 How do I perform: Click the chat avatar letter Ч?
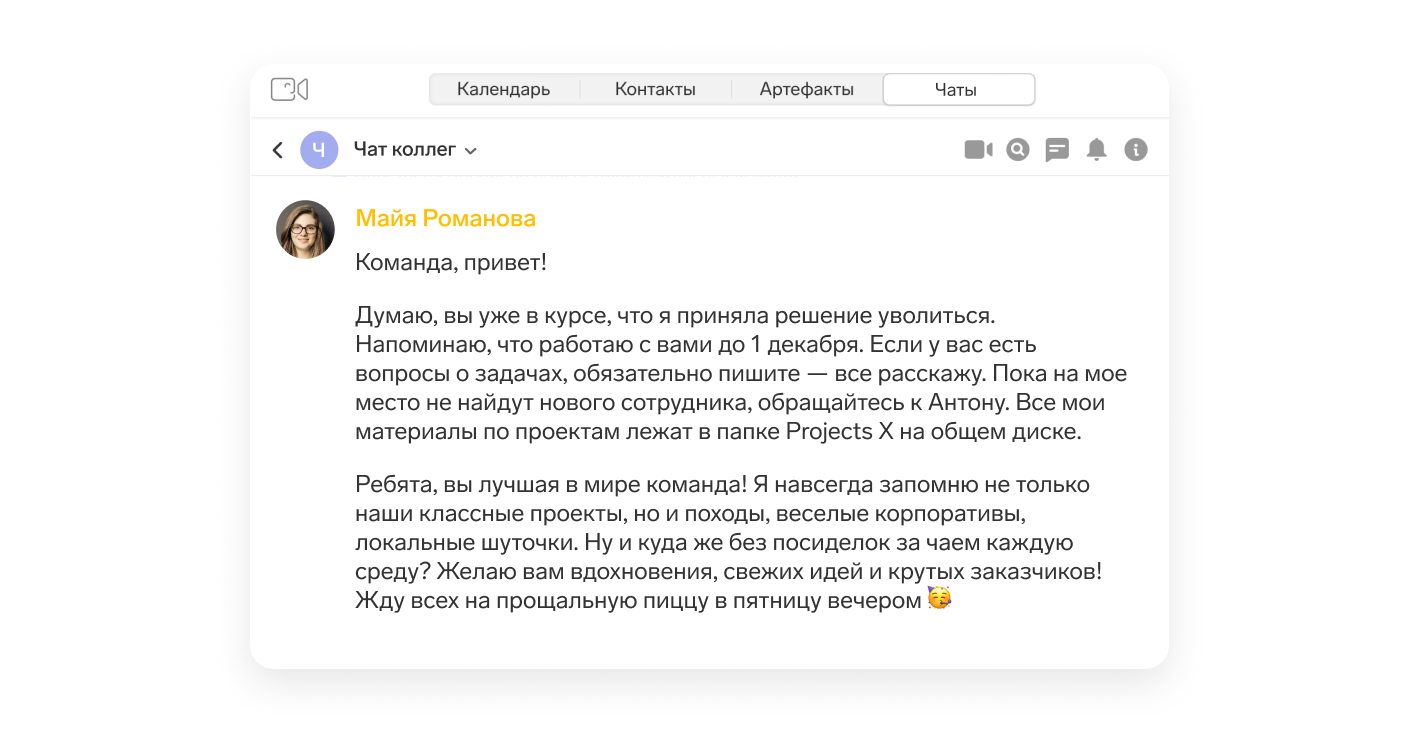coord(319,150)
